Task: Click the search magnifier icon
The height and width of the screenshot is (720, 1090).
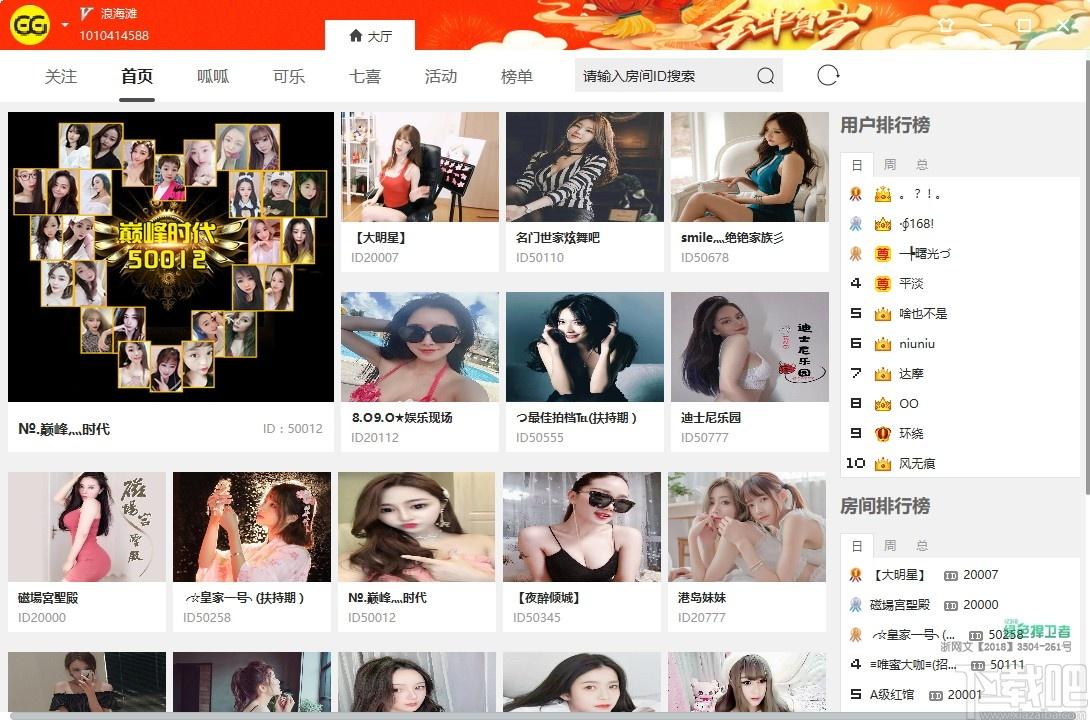Action: pos(765,76)
